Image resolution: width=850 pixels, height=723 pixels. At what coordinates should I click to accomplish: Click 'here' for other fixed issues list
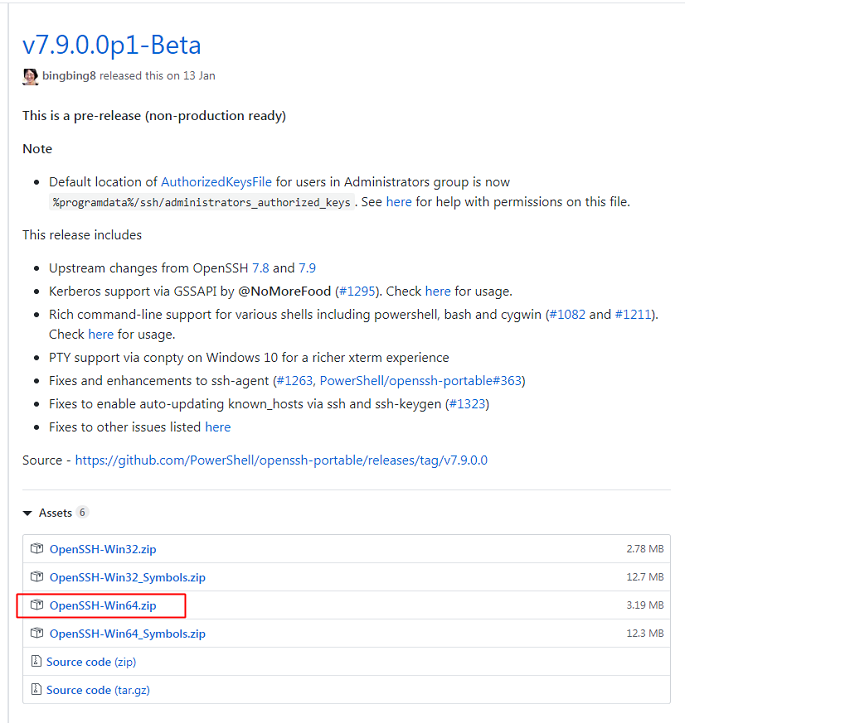click(x=218, y=427)
